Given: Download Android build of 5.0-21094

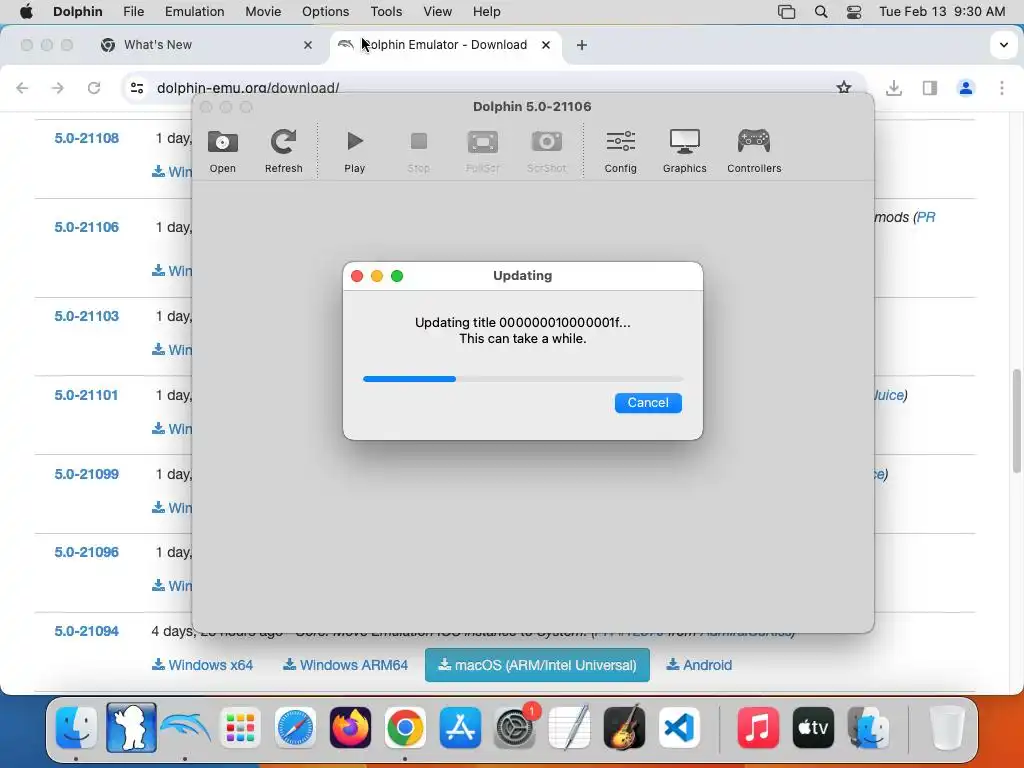Looking at the screenshot, I should click(699, 665).
